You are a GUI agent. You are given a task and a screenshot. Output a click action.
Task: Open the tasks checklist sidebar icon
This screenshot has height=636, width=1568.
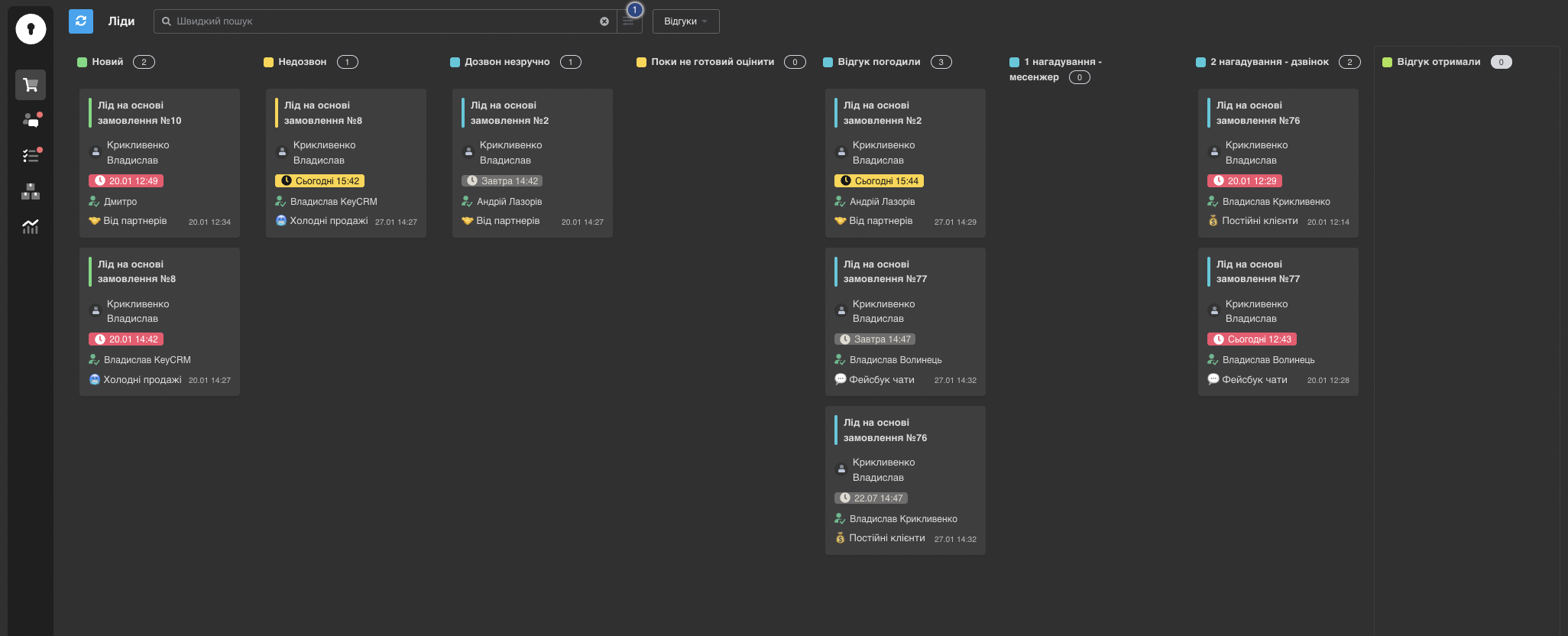pyautogui.click(x=31, y=155)
